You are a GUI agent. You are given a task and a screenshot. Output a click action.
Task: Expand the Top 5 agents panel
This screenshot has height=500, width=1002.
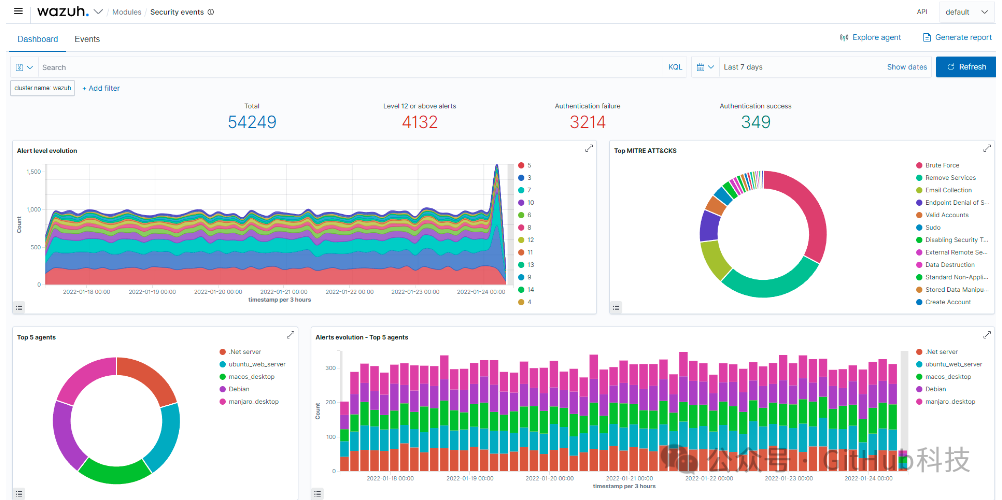290,335
